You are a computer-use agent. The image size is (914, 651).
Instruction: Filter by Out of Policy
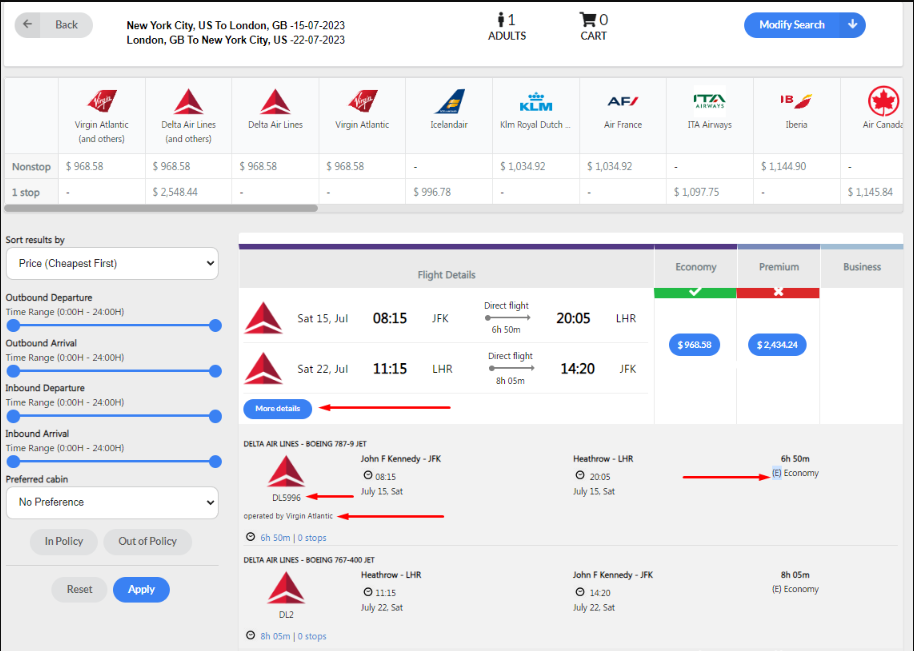coord(147,541)
